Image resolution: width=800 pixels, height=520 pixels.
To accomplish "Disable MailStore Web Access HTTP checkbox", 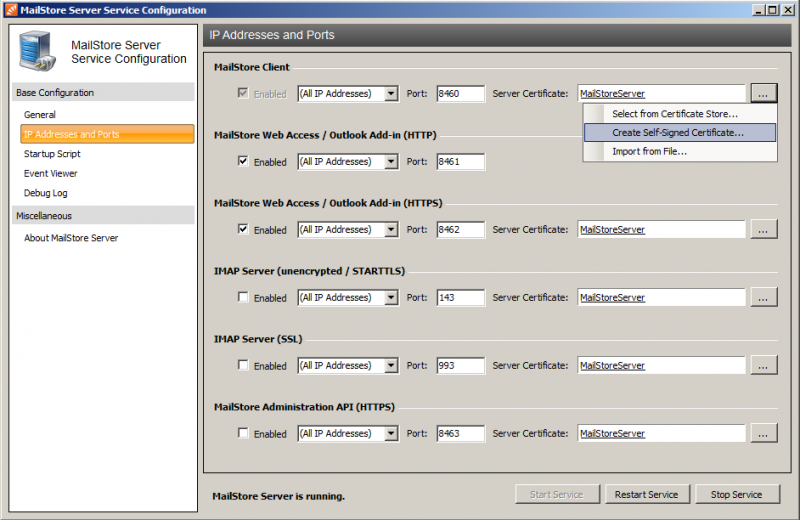I will 243,161.
